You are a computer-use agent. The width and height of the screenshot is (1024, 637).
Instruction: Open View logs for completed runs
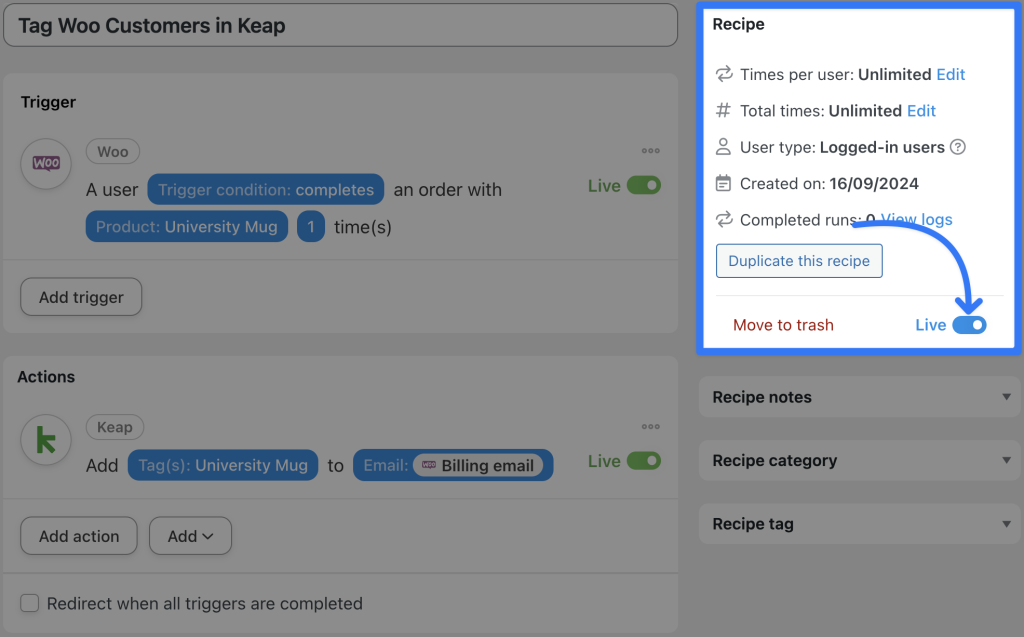pyautogui.click(x=916, y=219)
